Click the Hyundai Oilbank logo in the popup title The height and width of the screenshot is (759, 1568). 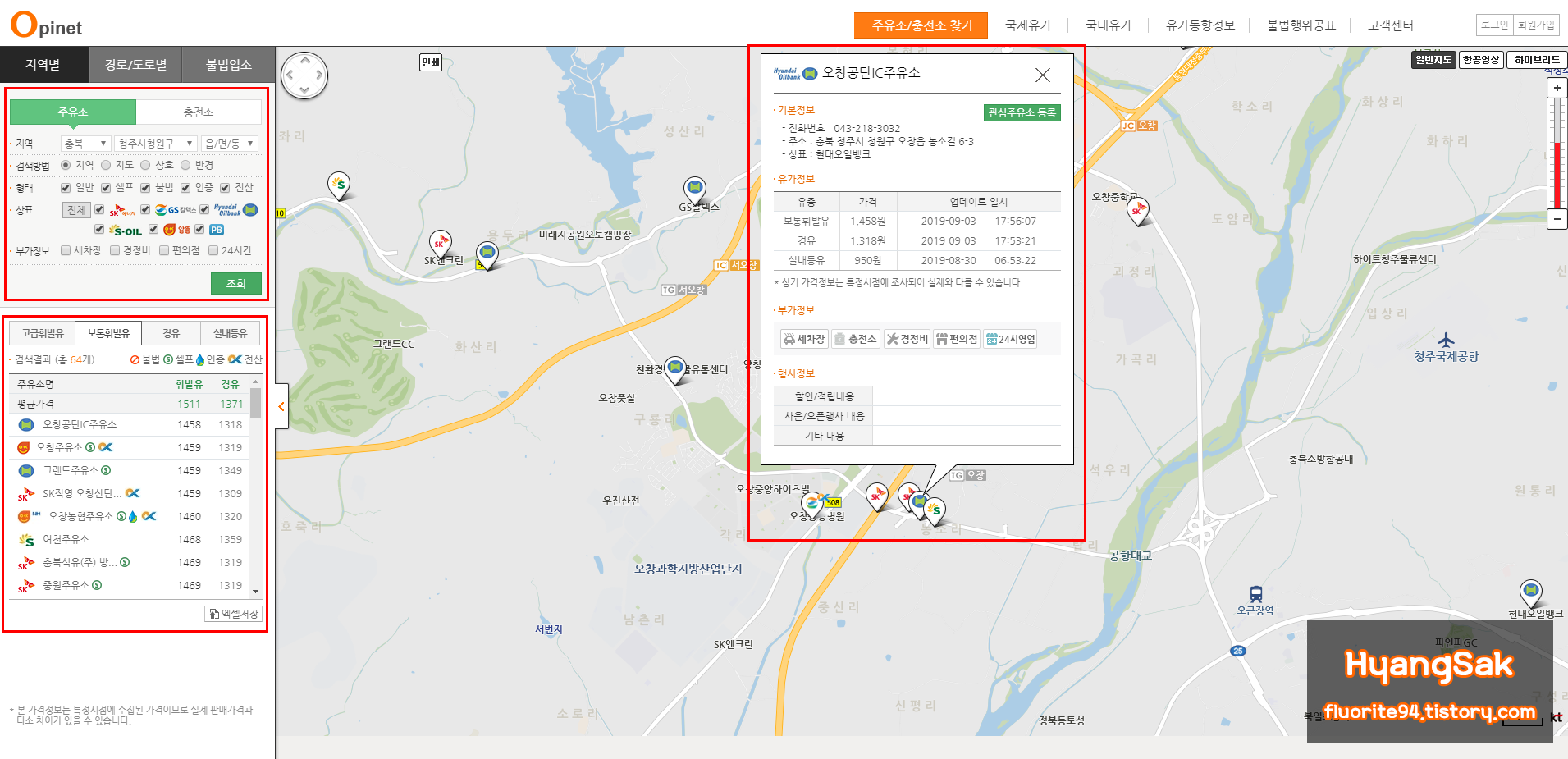[x=795, y=74]
